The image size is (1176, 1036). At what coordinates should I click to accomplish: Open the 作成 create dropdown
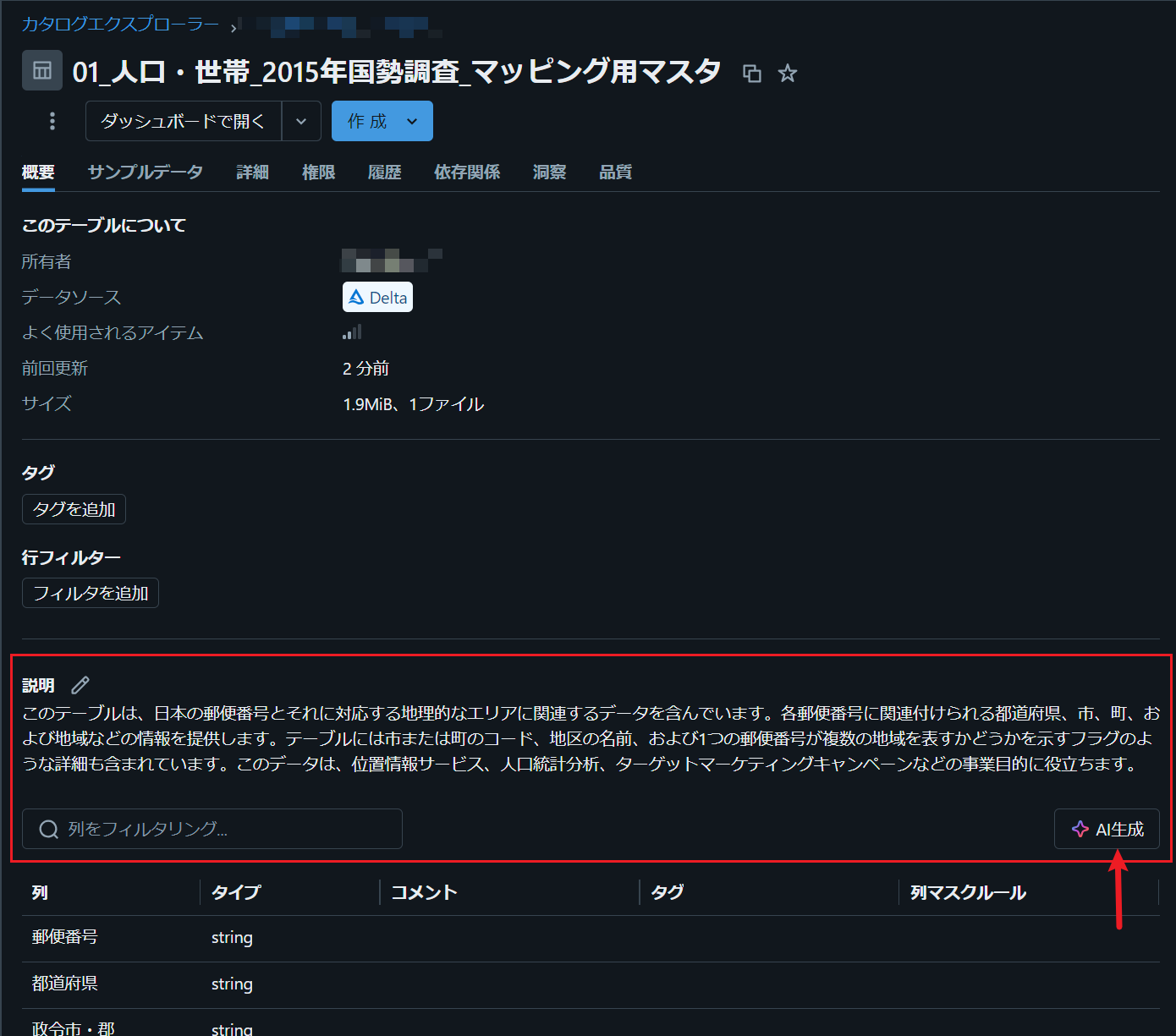point(382,121)
